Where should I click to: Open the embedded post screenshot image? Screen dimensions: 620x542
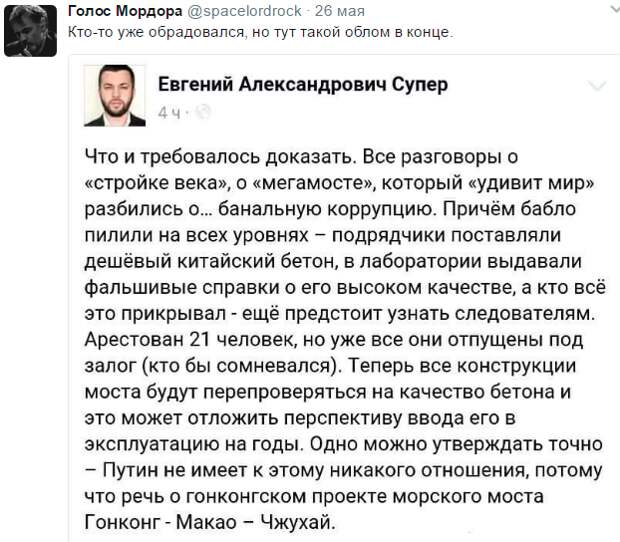tap(344, 298)
